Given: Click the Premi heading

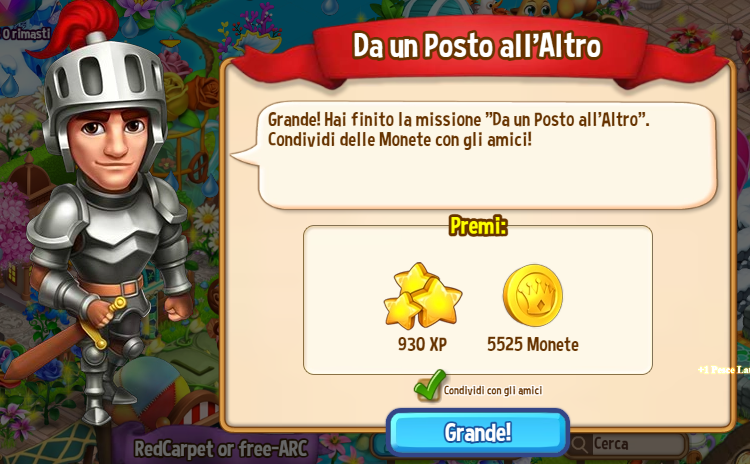Looking at the screenshot, I should point(478,226).
